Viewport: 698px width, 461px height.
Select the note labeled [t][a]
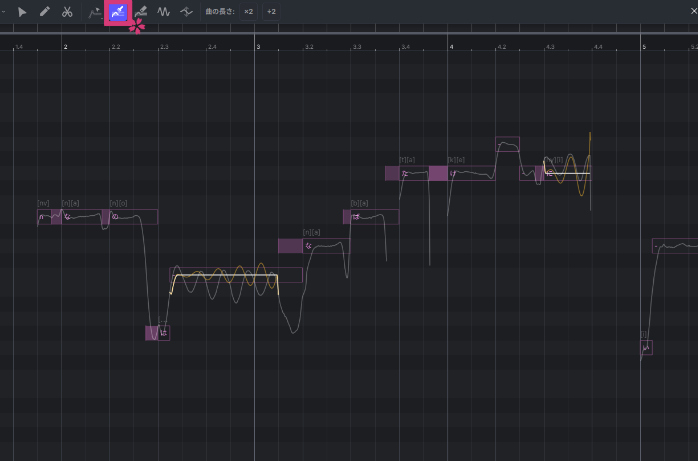click(414, 173)
